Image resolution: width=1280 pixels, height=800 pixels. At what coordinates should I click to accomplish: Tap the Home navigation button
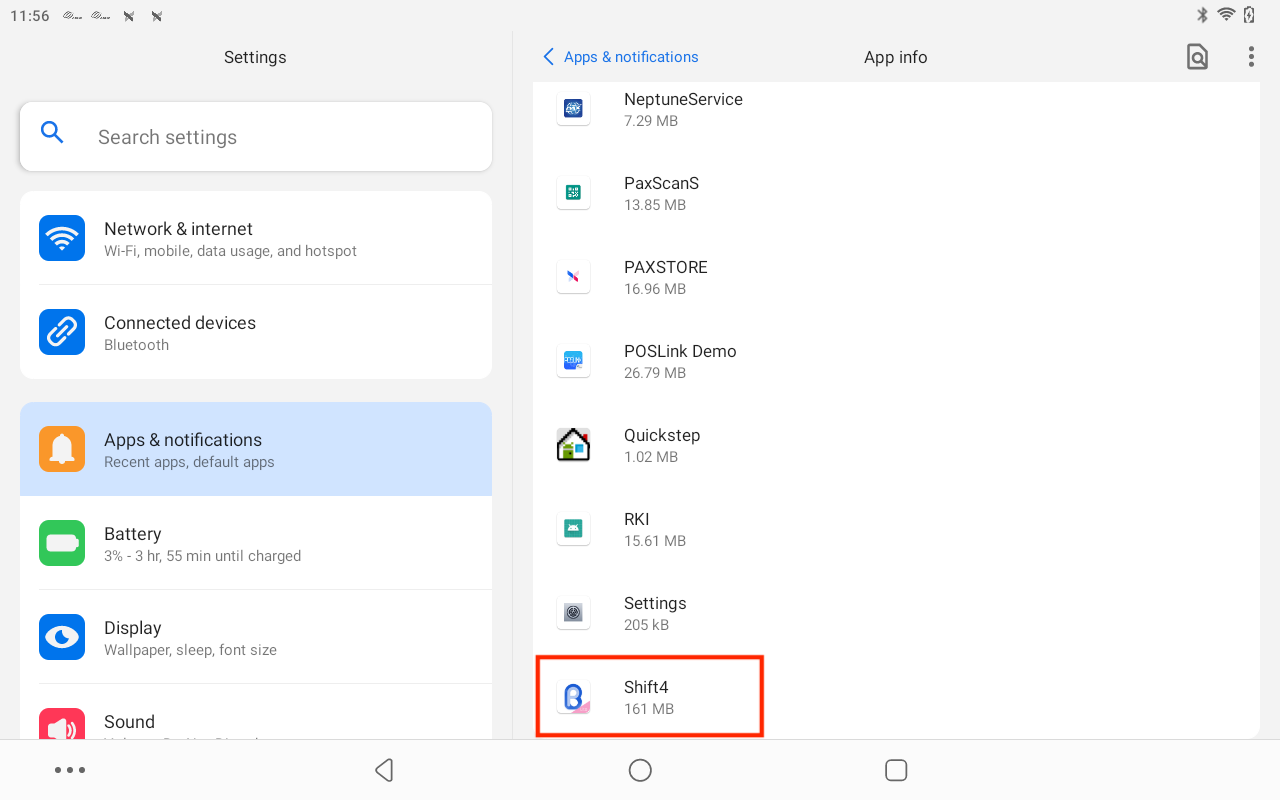click(640, 770)
